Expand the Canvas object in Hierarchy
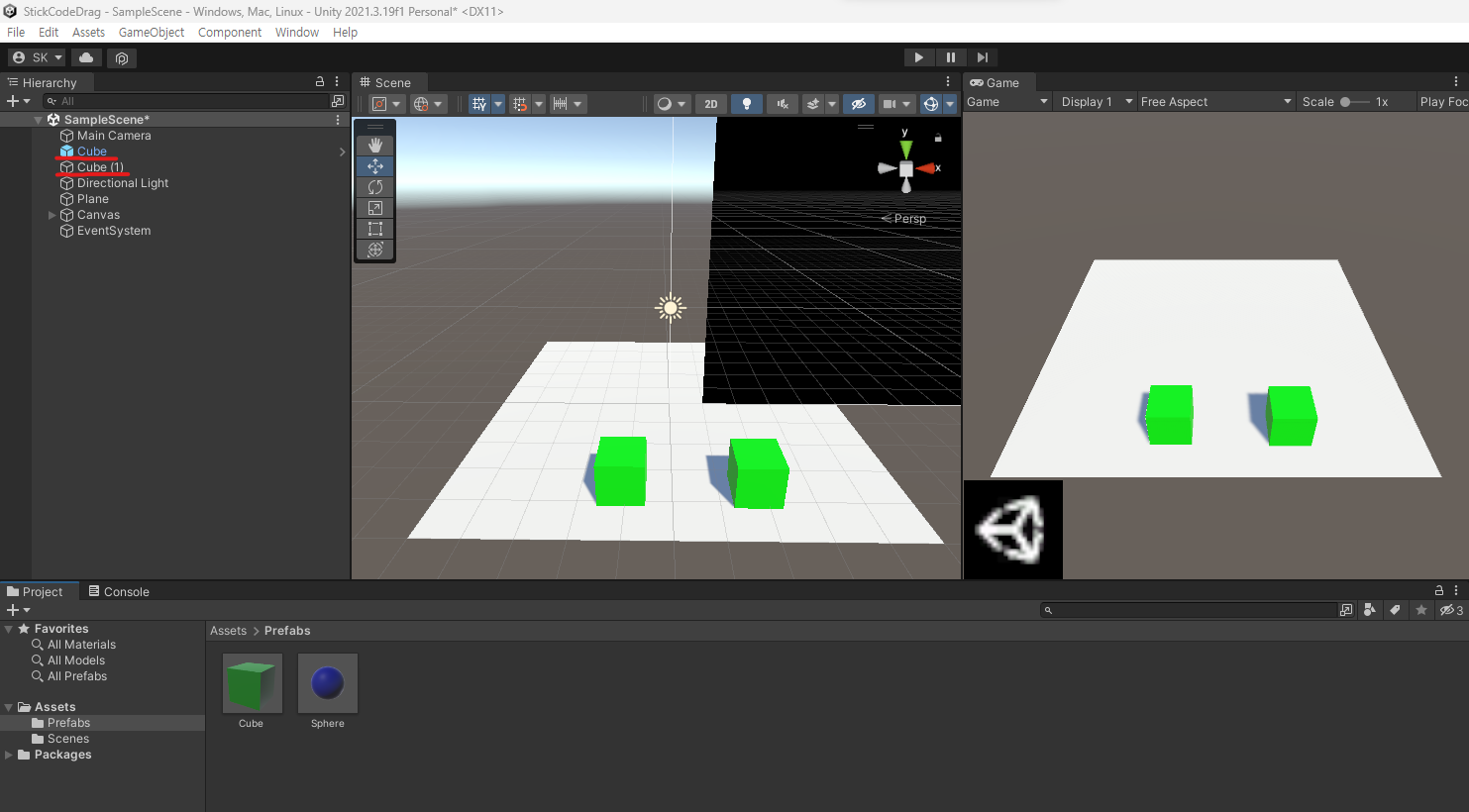This screenshot has height=812, width=1469. tap(52, 215)
